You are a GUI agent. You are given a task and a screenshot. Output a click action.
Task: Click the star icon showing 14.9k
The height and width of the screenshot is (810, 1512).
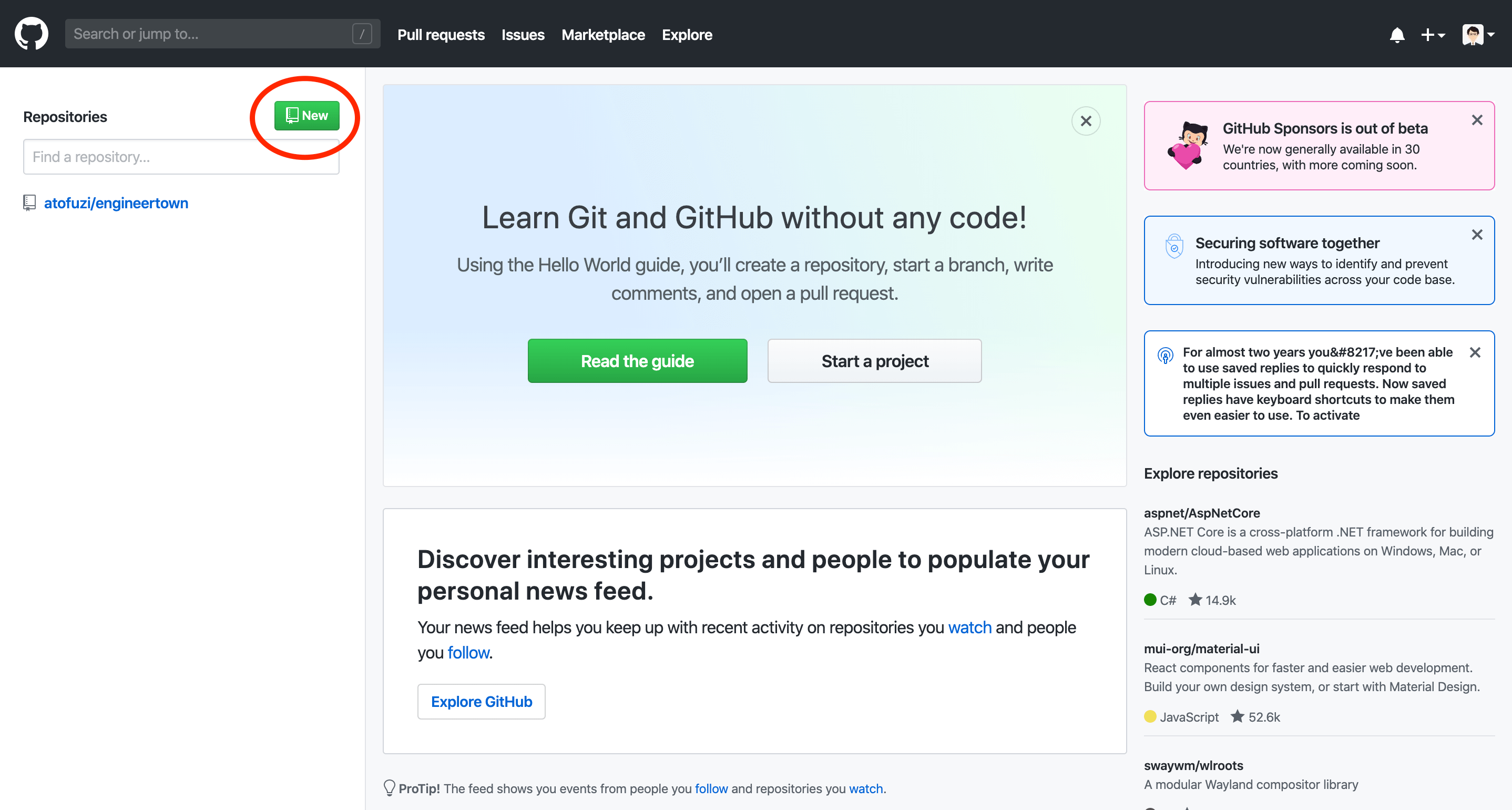tap(1194, 599)
